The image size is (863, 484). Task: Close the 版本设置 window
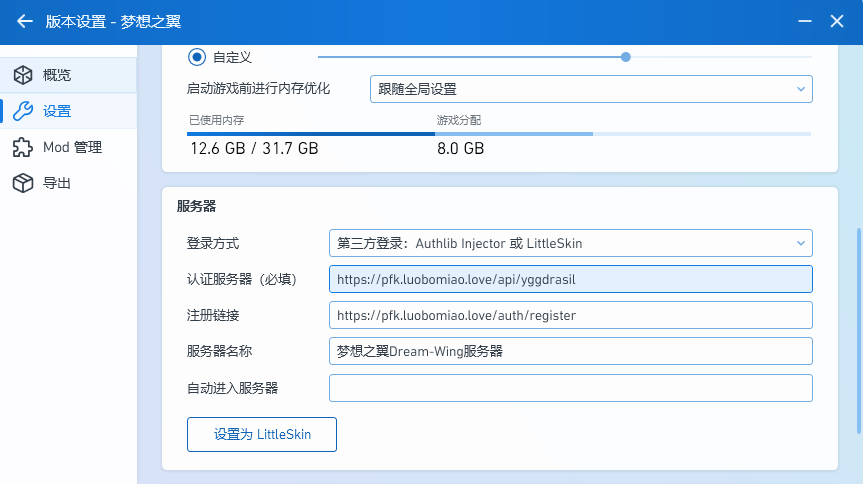coord(838,21)
